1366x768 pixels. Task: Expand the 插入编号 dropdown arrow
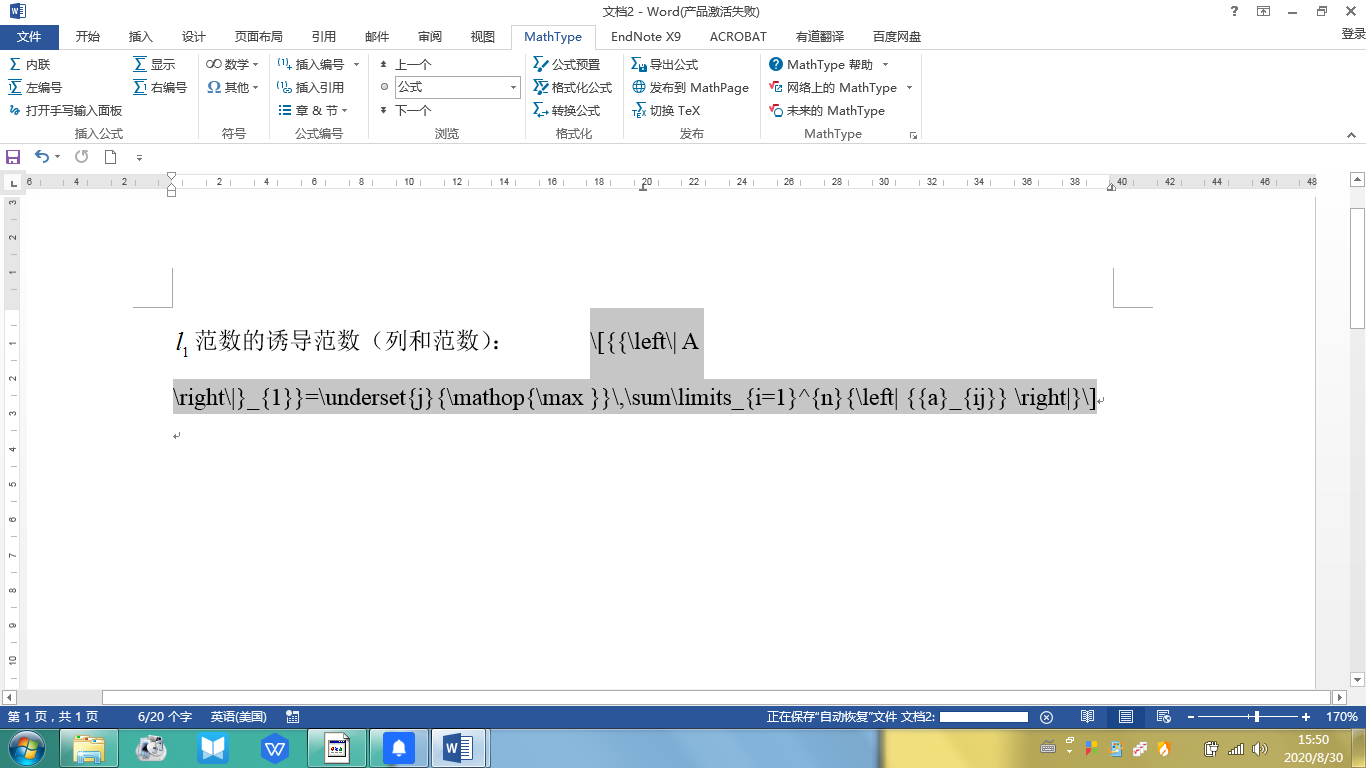tap(356, 64)
